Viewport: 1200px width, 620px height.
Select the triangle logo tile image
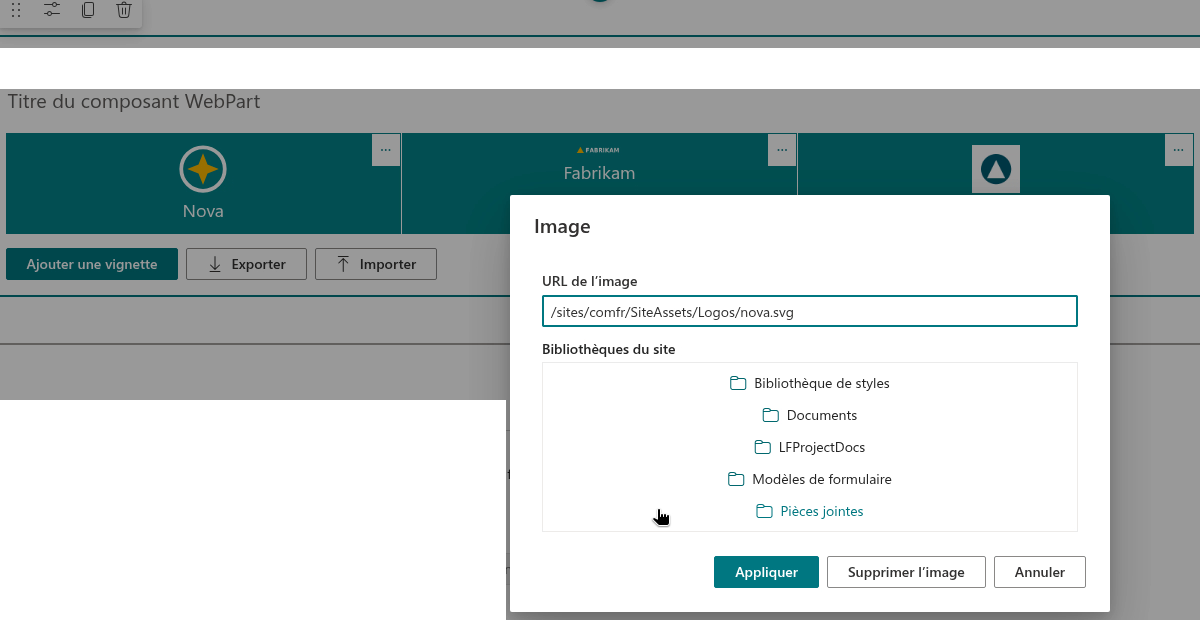pyautogui.click(x=995, y=169)
